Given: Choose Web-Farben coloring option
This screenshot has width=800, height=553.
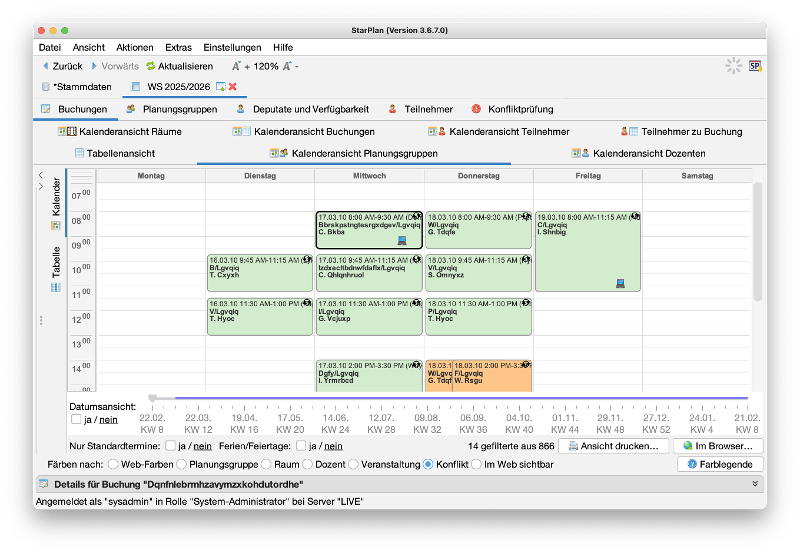Looking at the screenshot, I should pos(112,464).
